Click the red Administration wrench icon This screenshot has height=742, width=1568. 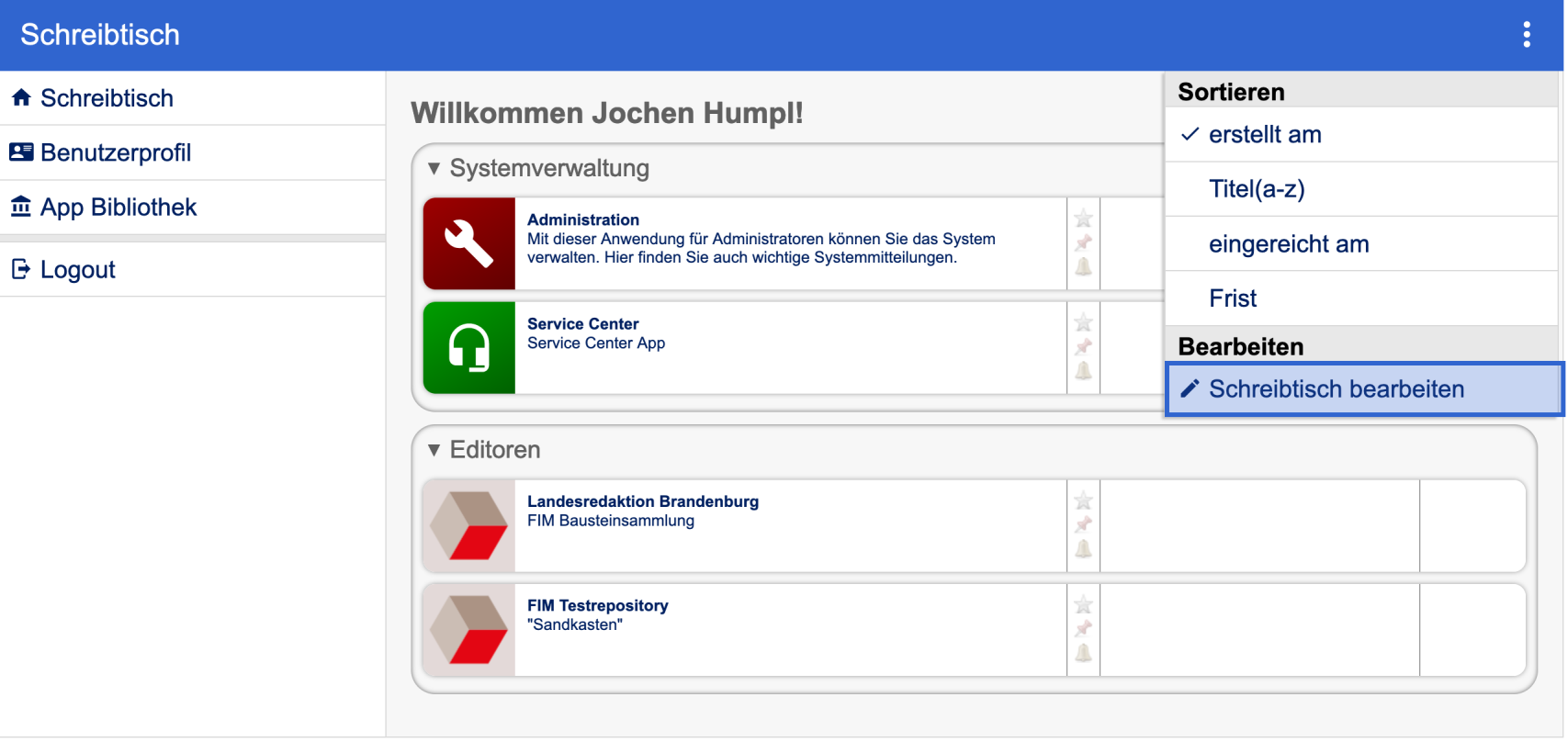pos(469,244)
